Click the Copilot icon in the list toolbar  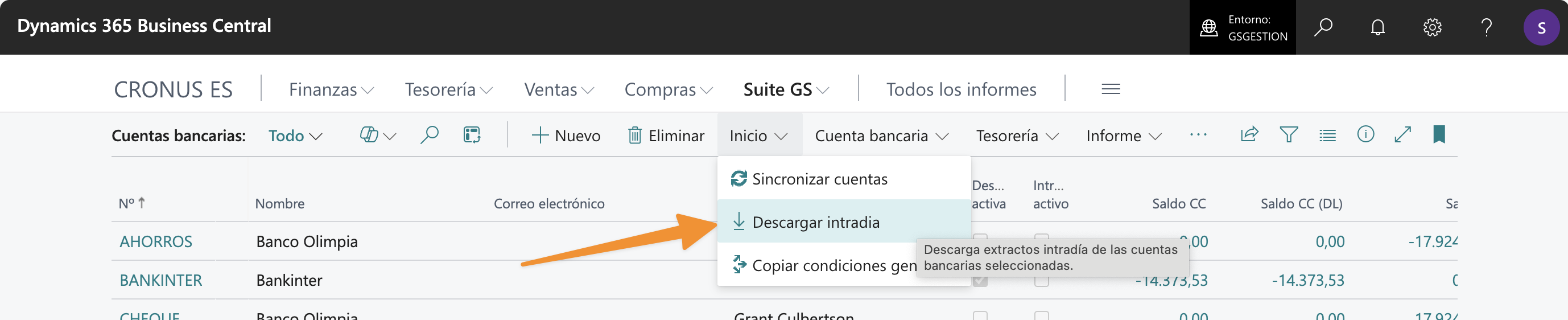(x=369, y=135)
